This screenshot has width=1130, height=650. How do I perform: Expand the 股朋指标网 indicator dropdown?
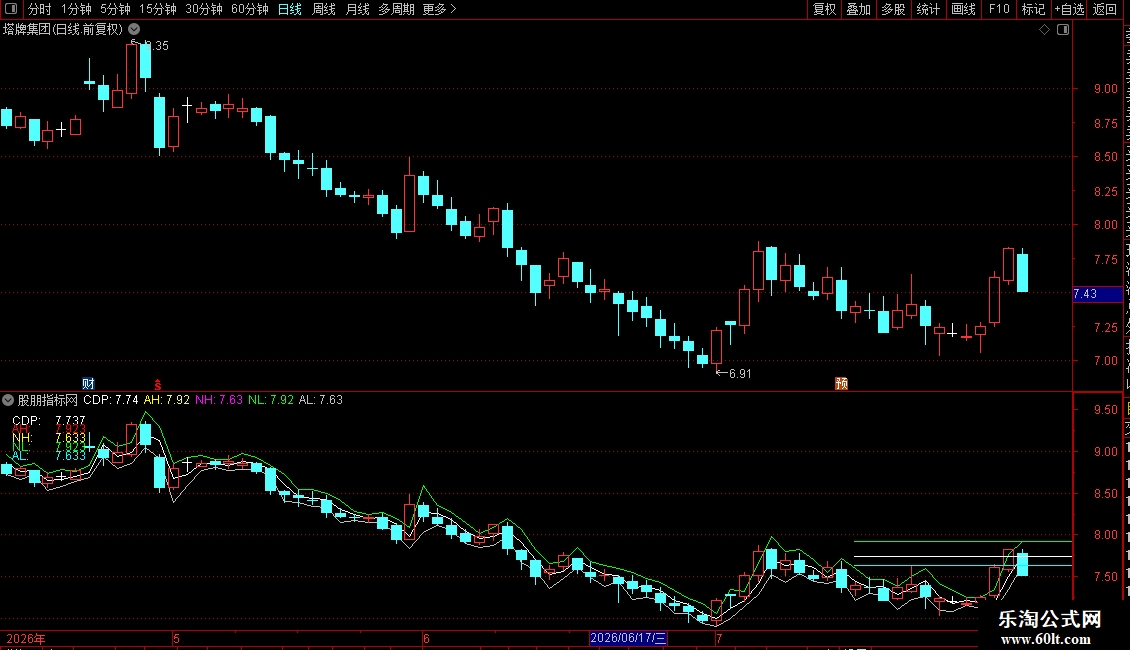(8, 400)
